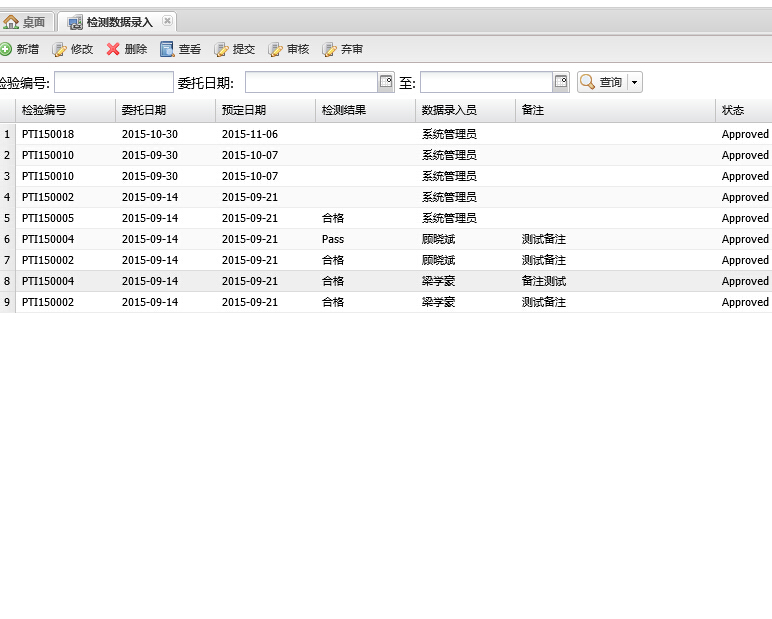
Task: Click the 查询 search button
Action: 602,82
